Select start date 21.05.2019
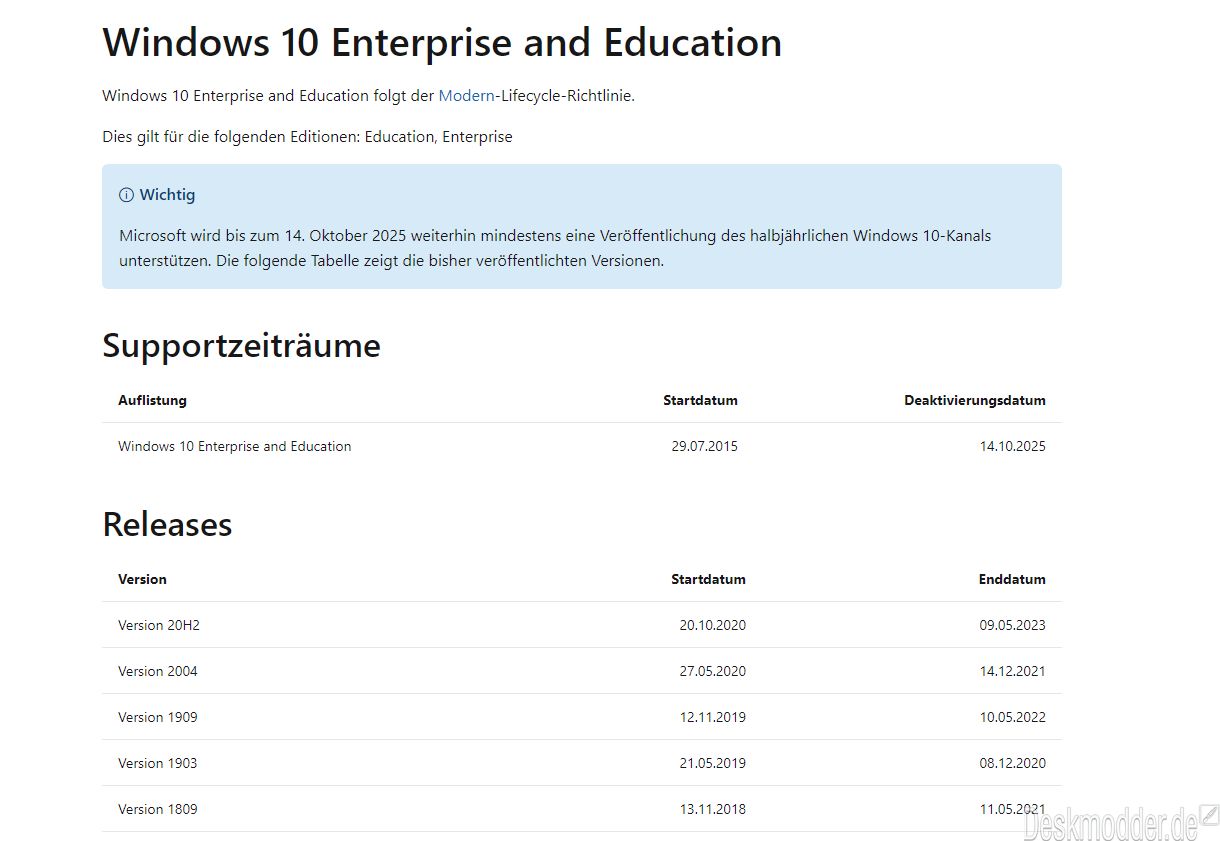This screenshot has width=1220, height=841. point(712,763)
